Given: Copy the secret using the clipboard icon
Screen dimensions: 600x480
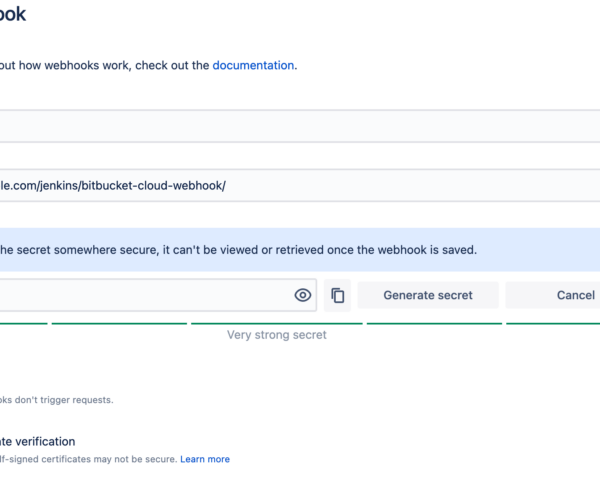Looking at the screenshot, I should (338, 295).
